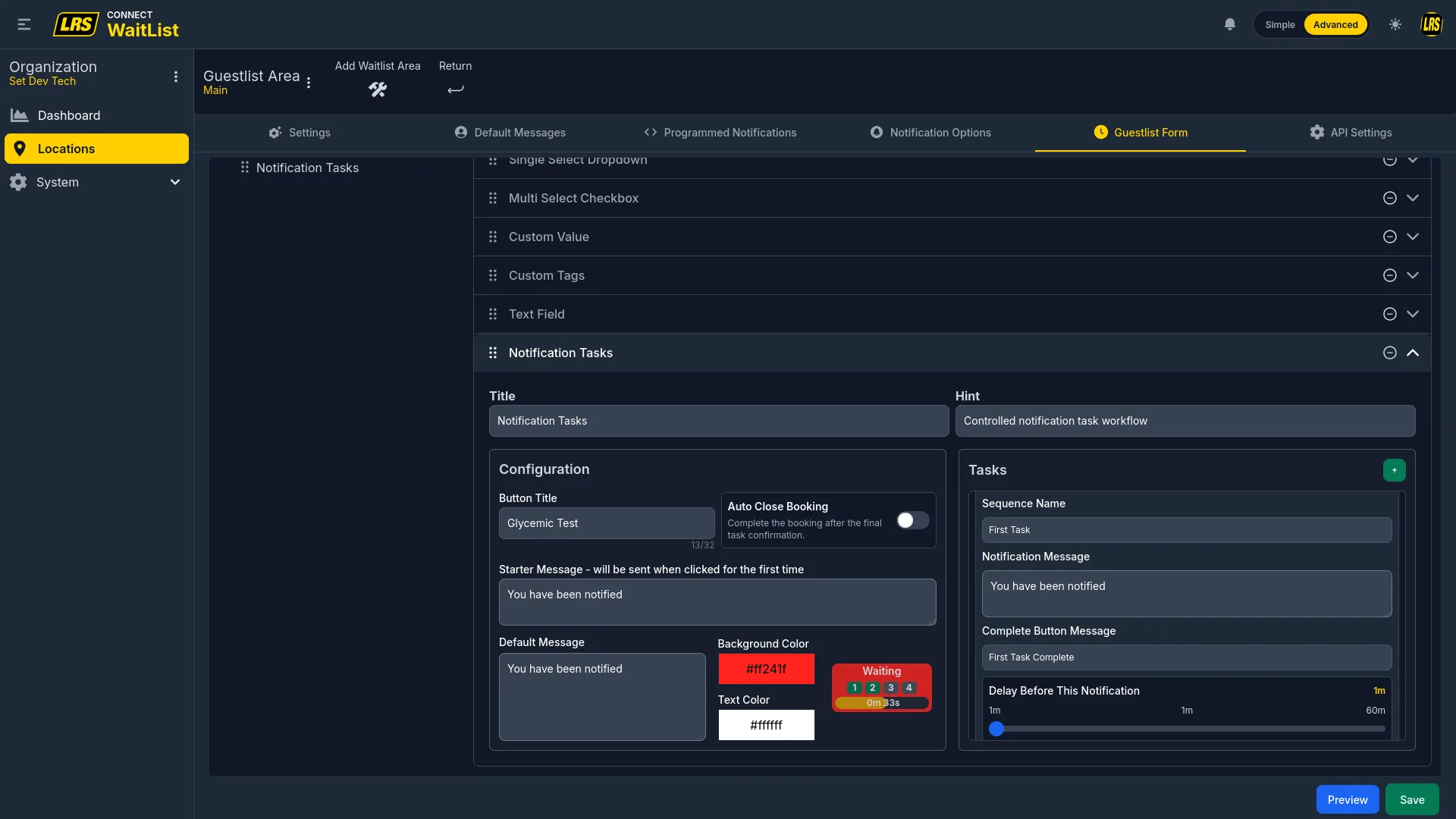The image size is (1456, 819).
Task: Expand Multi Select Checkbox section
Action: [x=1413, y=198]
